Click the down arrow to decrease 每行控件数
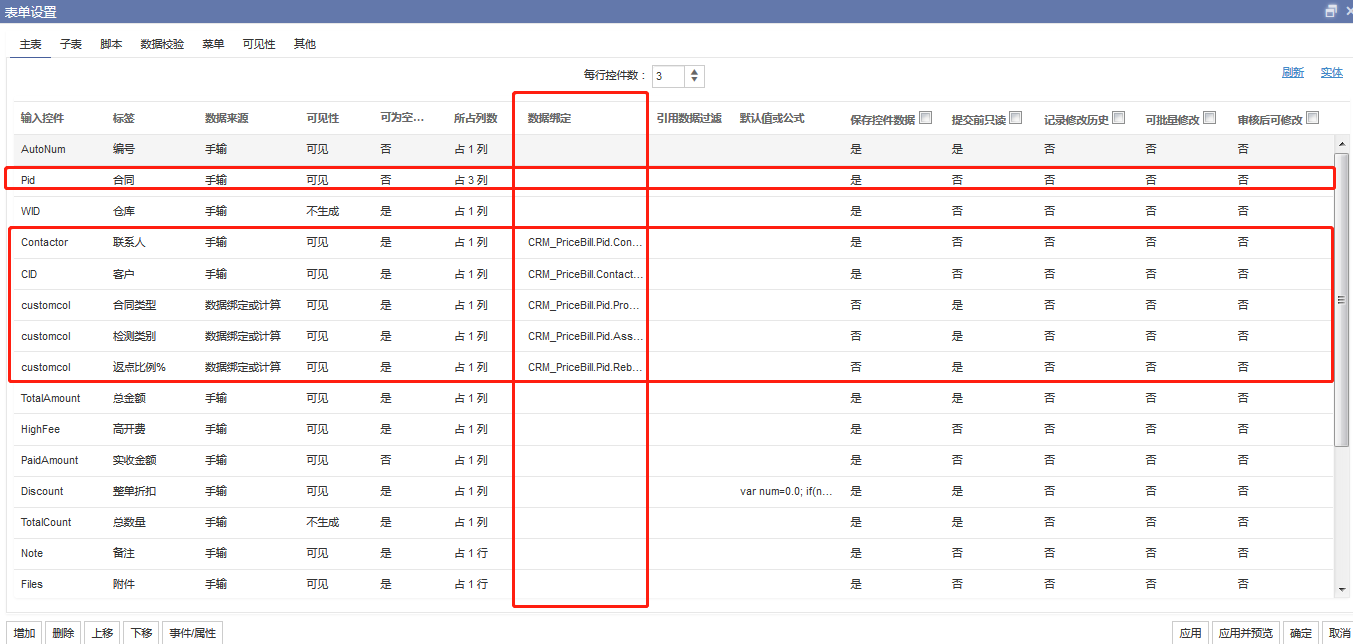This screenshot has height=644, width=1353. point(694,81)
